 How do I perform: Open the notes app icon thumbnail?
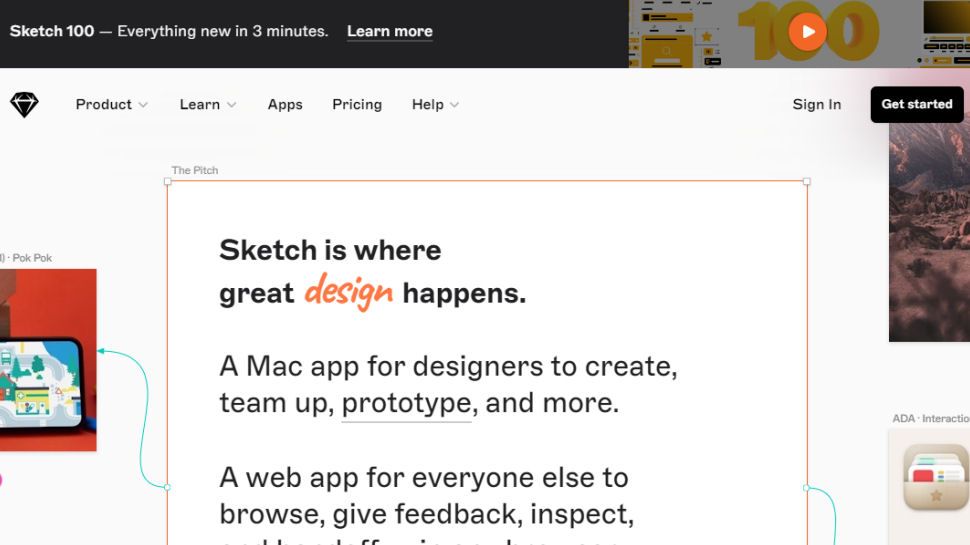tap(935, 476)
